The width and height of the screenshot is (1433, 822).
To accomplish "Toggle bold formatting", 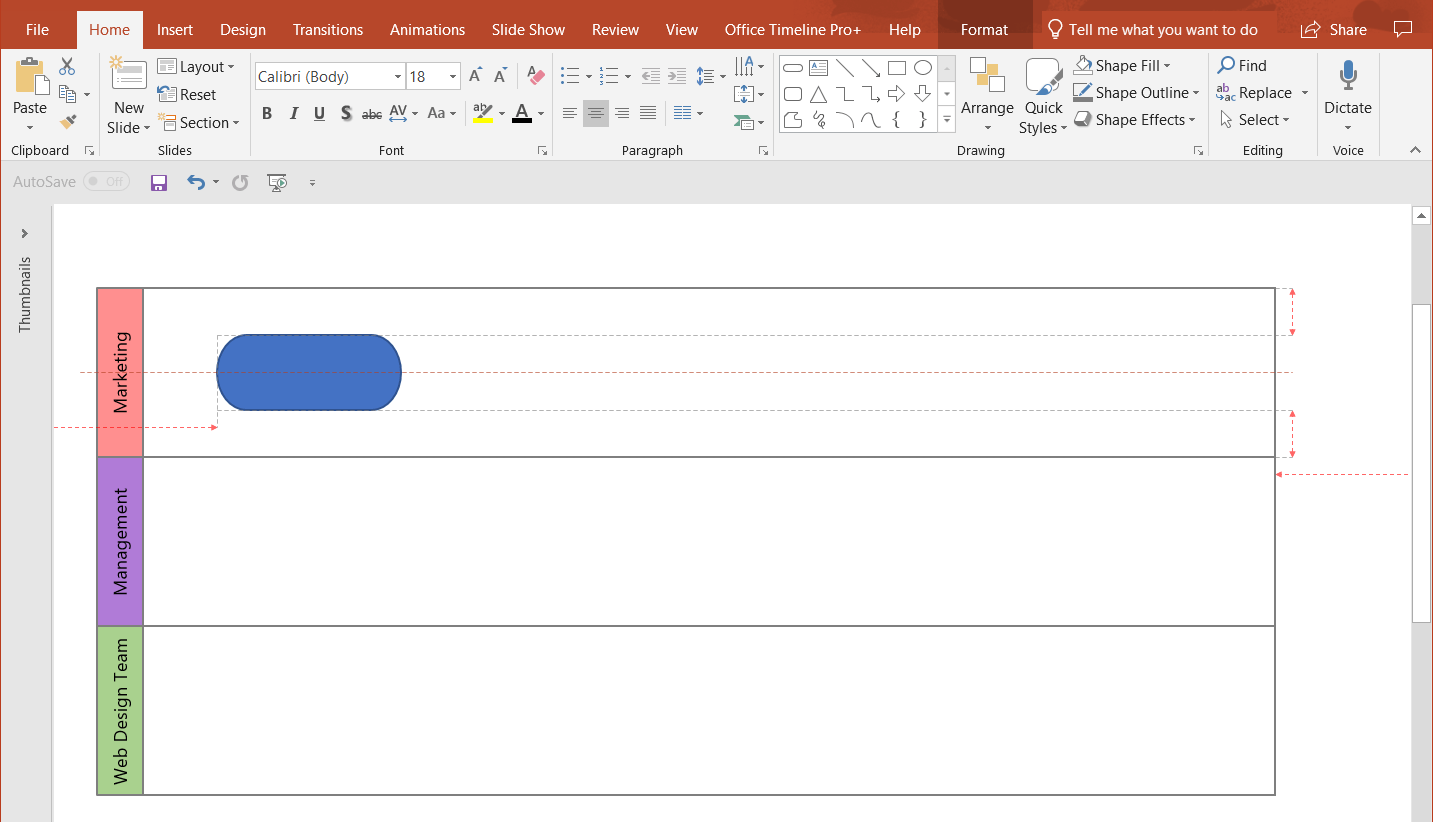I will point(267,113).
